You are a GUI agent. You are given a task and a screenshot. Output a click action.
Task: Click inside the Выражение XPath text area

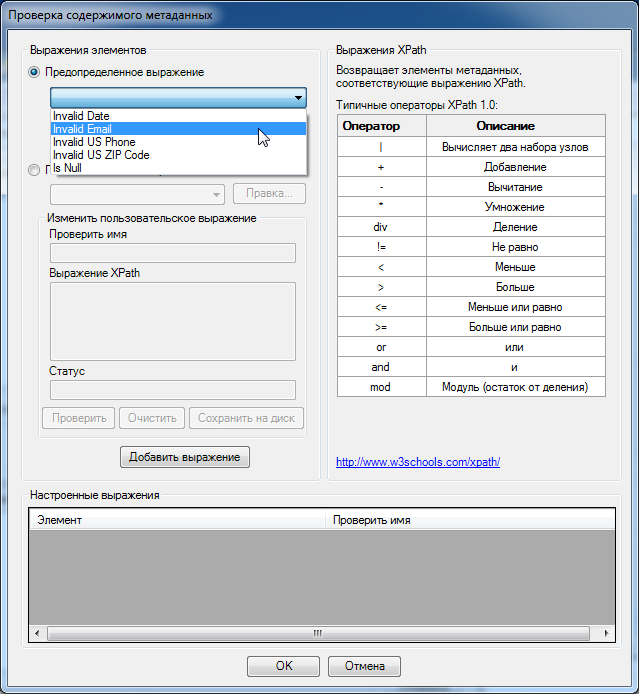tap(172, 320)
